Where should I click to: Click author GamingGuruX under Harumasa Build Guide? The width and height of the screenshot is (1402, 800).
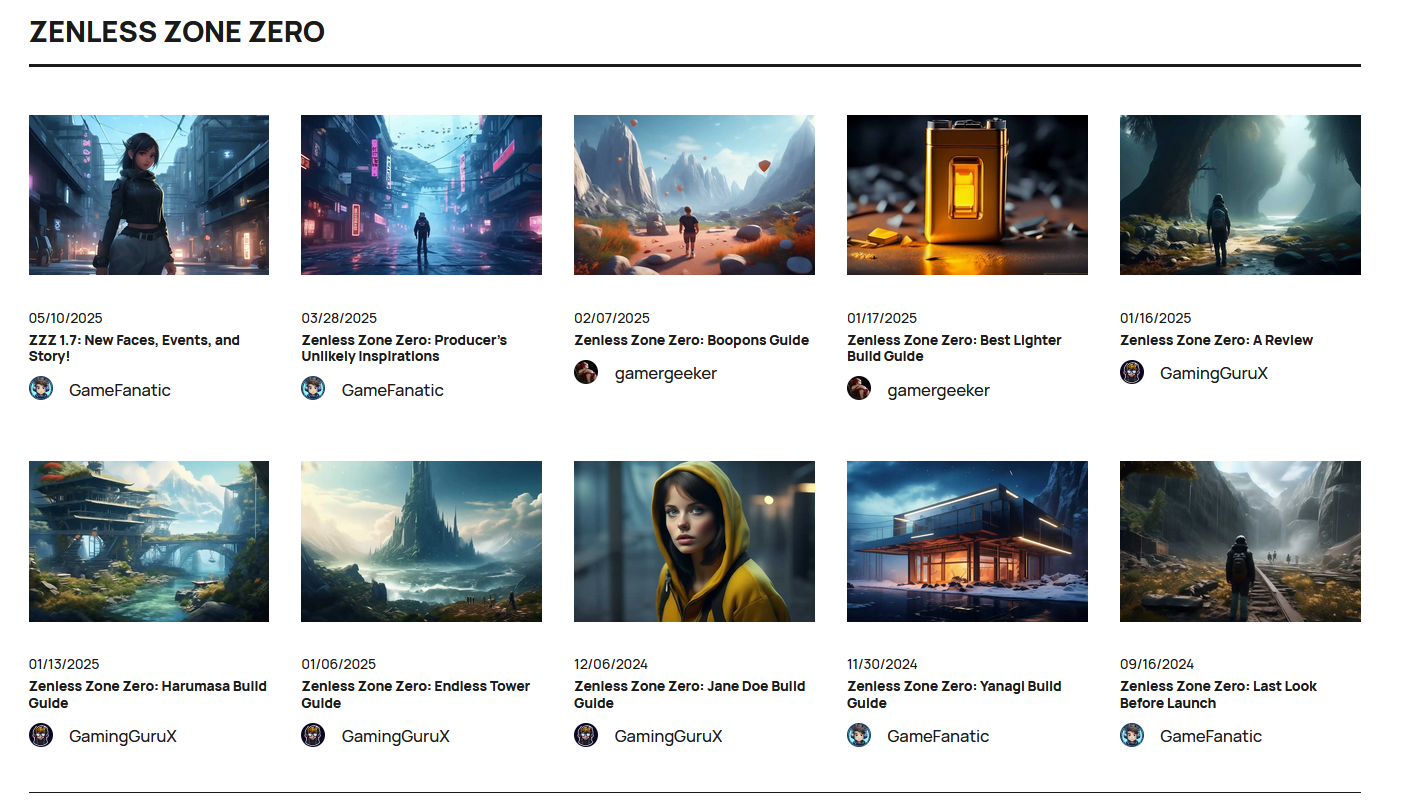(123, 736)
